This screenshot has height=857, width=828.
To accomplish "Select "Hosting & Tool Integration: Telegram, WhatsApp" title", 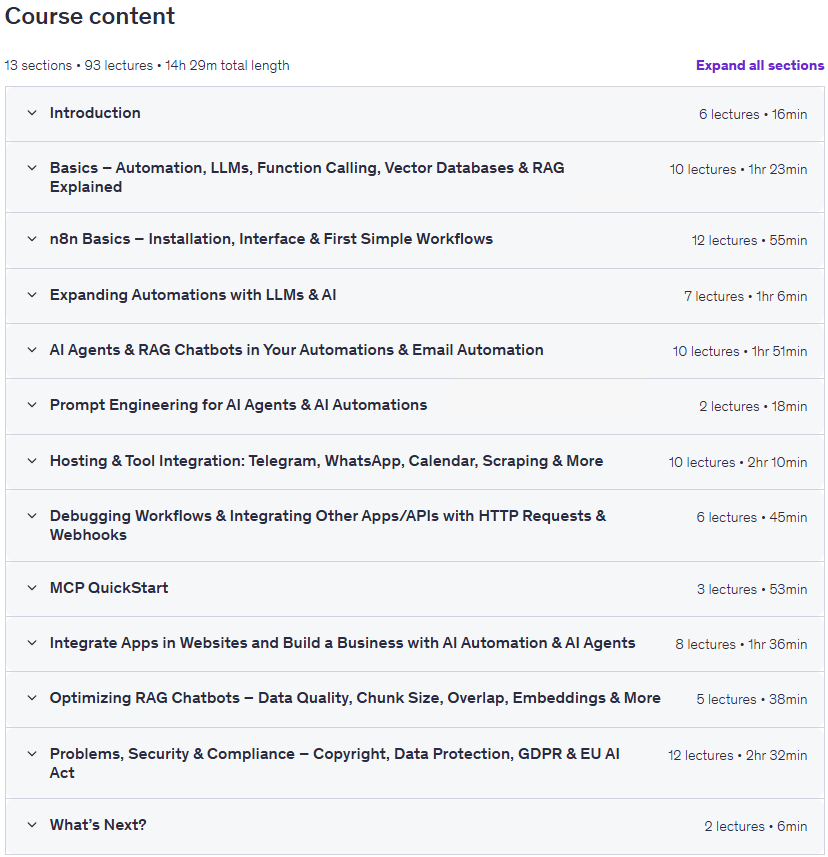I will [326, 461].
